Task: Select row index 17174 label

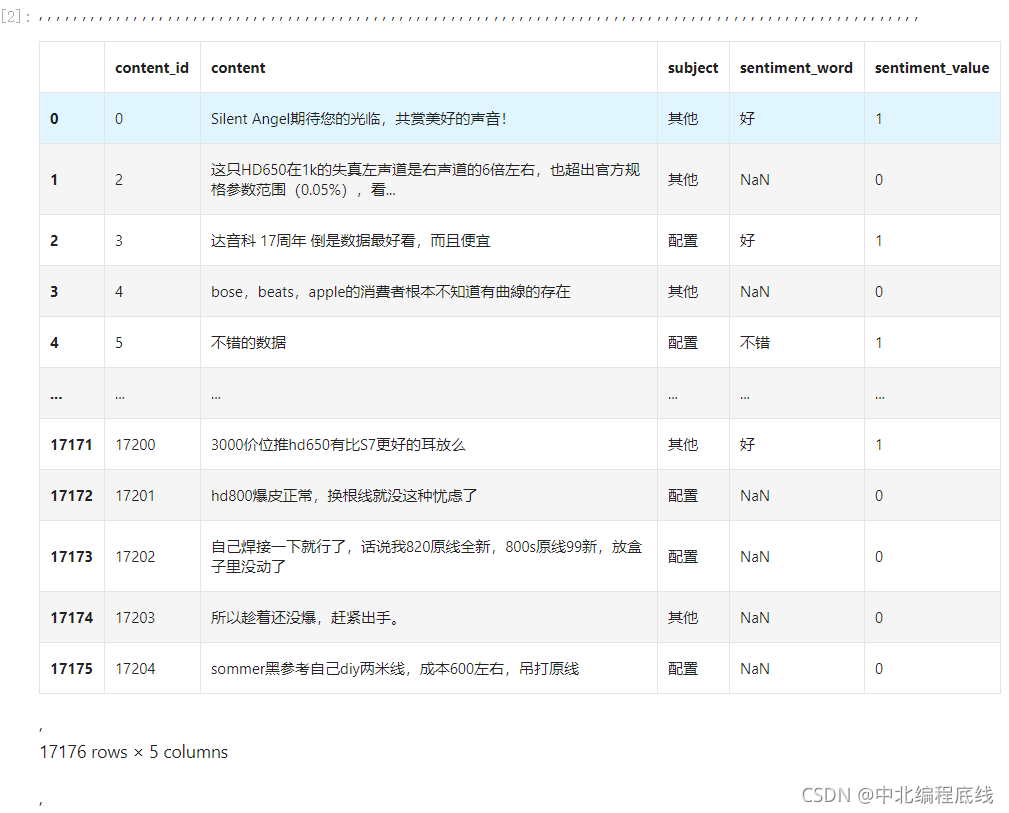Action: point(72,618)
